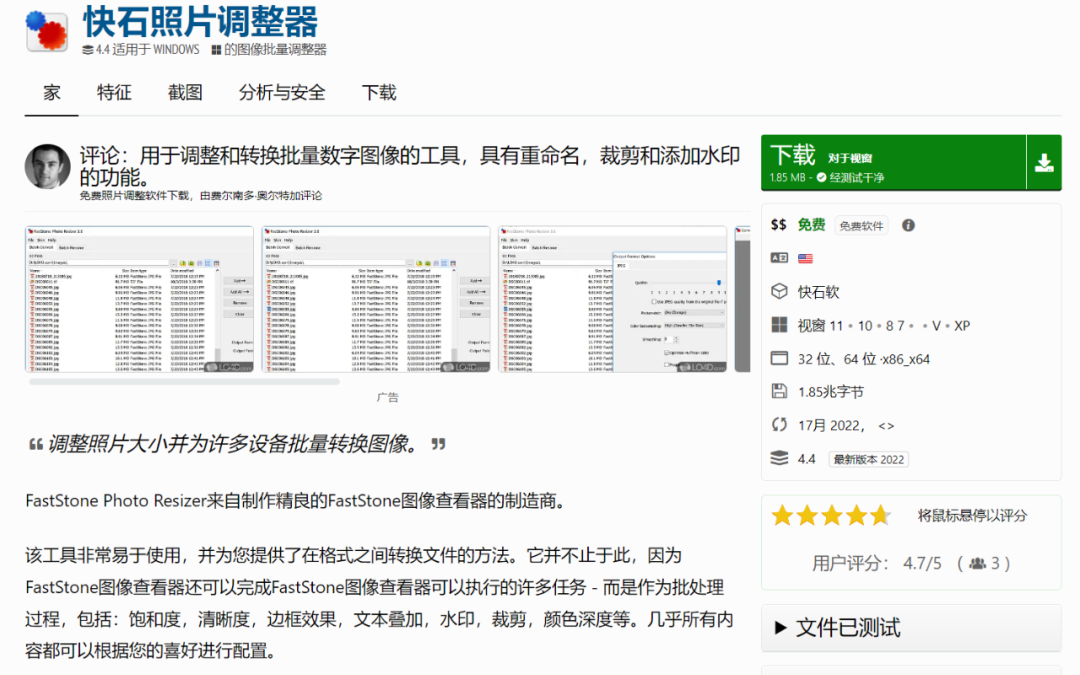
Task: Click the 将鼠标悬停以评分 hint text
Action: click(x=972, y=516)
